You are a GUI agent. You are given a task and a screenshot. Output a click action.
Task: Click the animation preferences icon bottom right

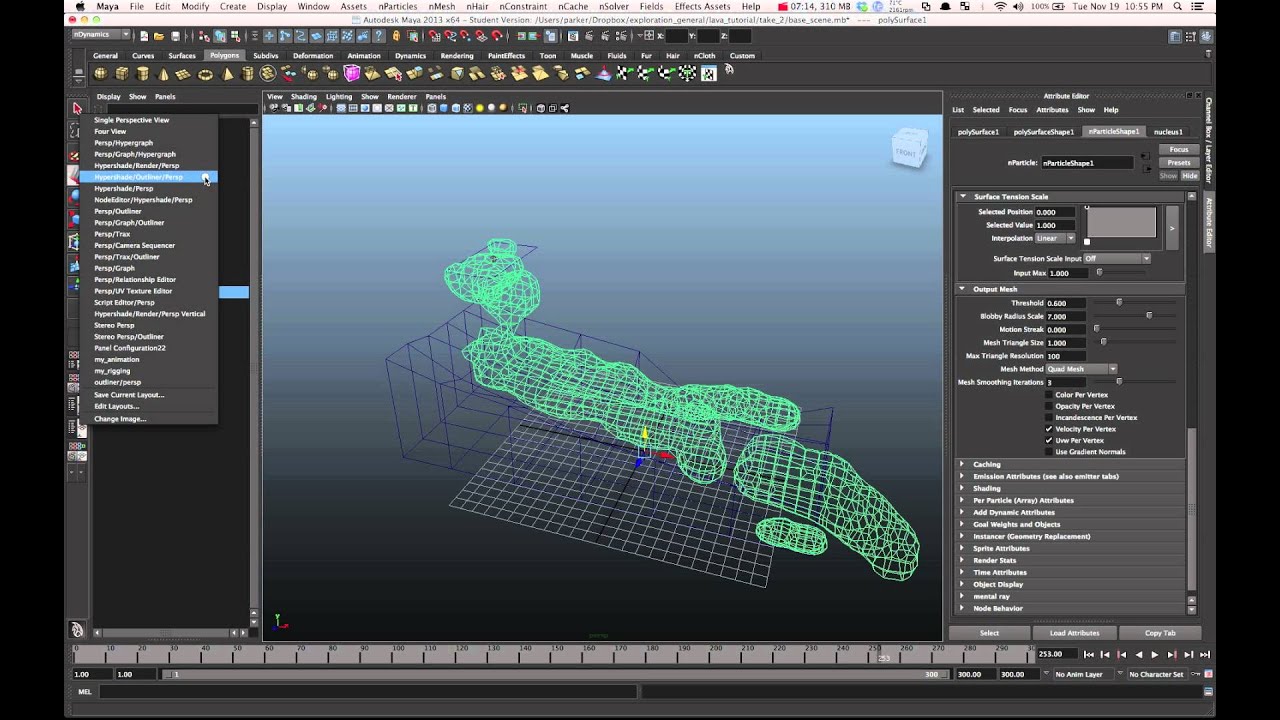click(x=1209, y=674)
